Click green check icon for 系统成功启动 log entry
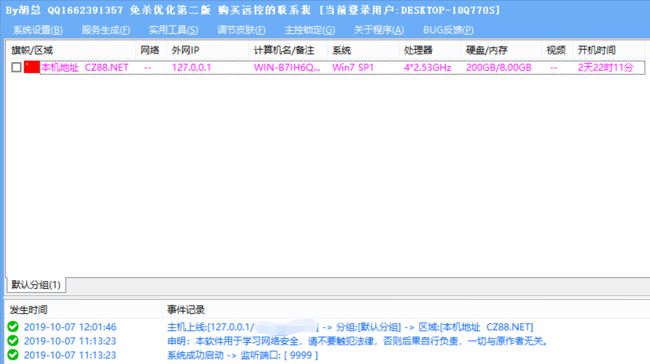Viewport: 650px width, 364px height. [x=13, y=355]
